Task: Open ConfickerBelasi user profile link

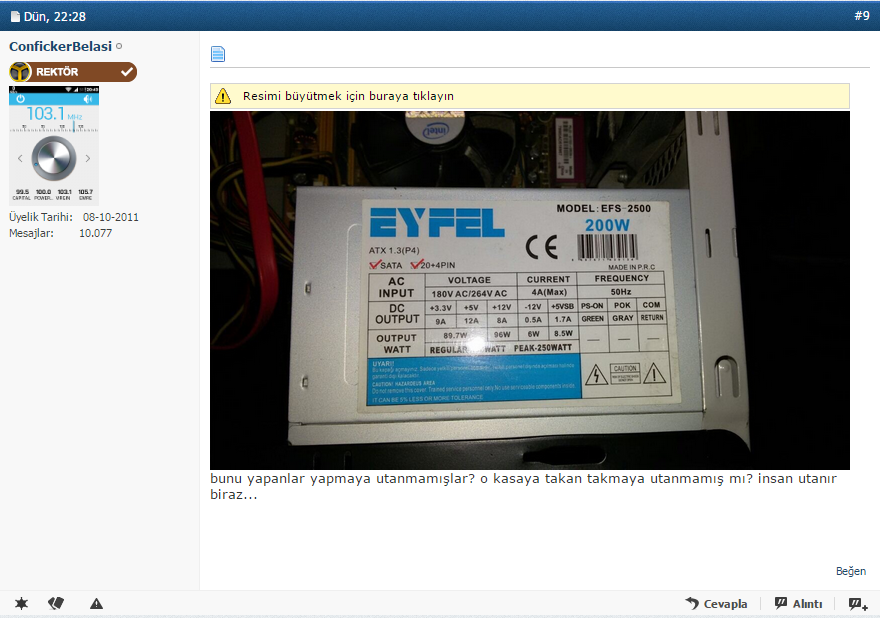Action: (61, 47)
